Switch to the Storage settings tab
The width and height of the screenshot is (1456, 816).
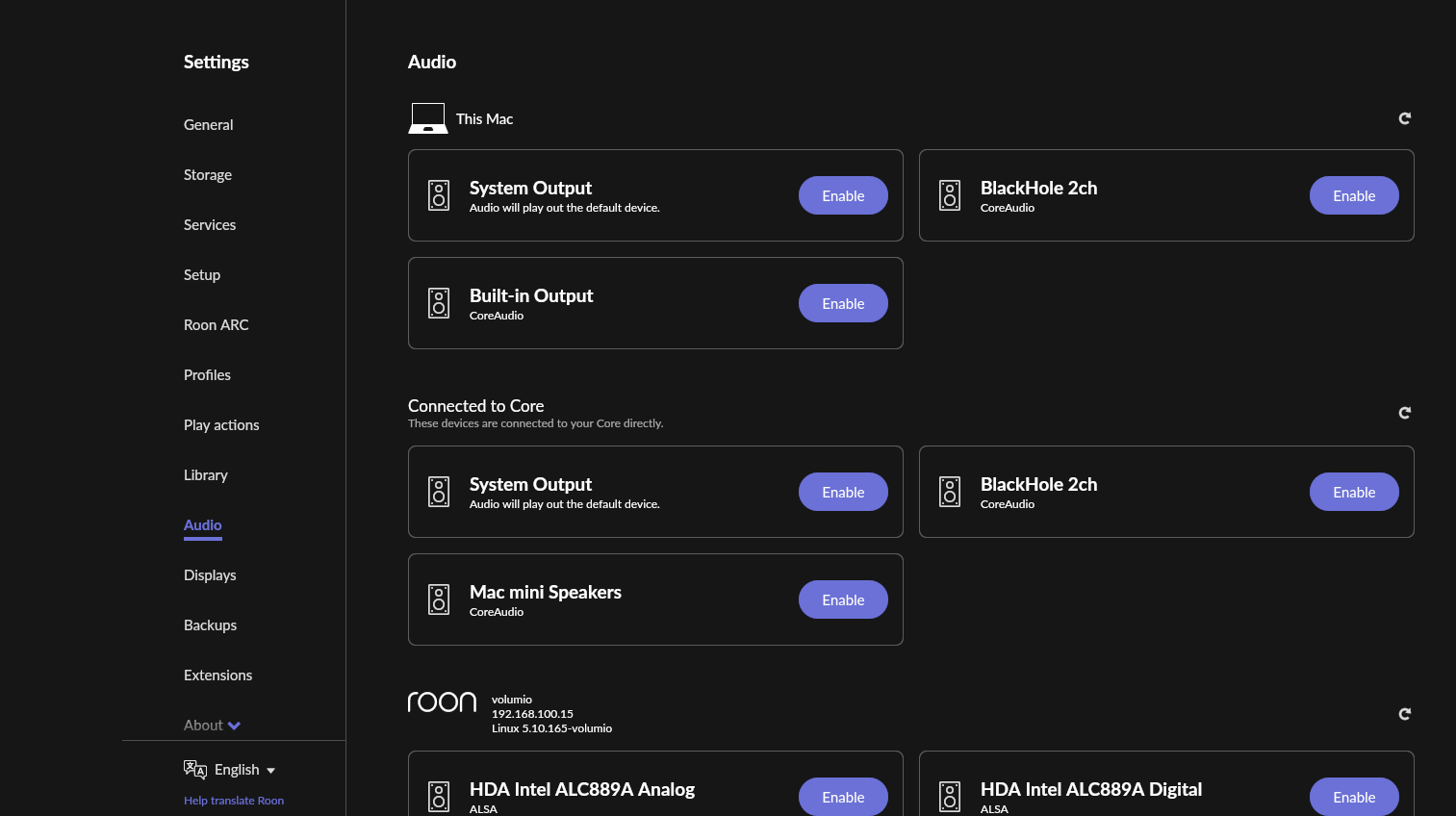[208, 175]
